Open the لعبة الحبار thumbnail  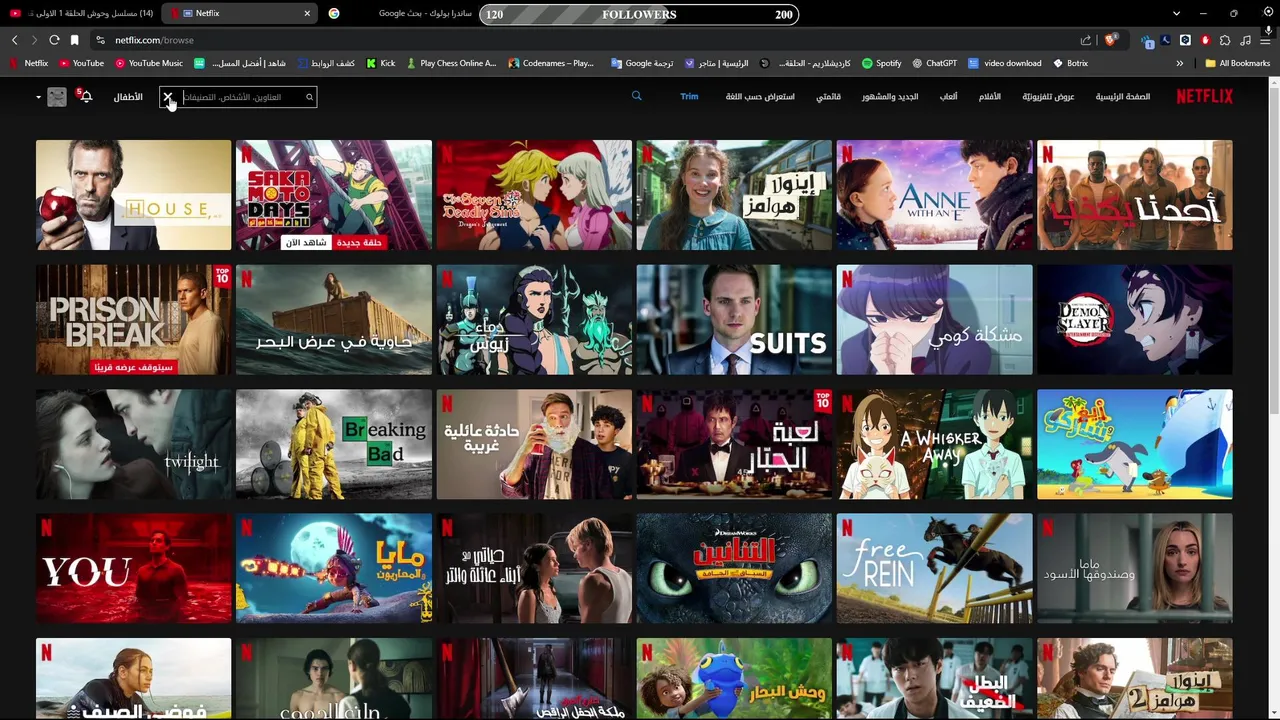tap(734, 444)
